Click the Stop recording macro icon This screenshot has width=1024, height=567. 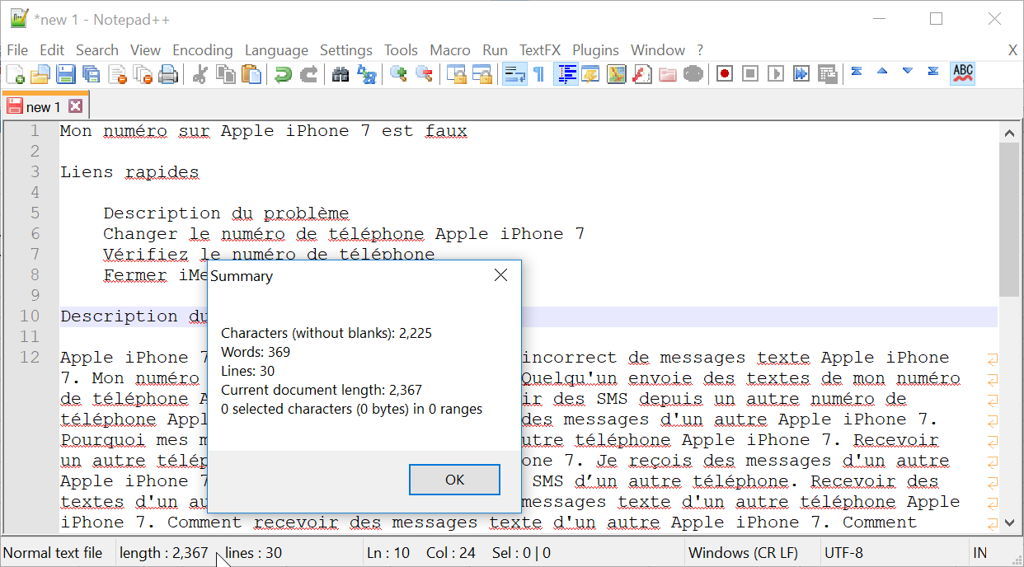point(750,74)
